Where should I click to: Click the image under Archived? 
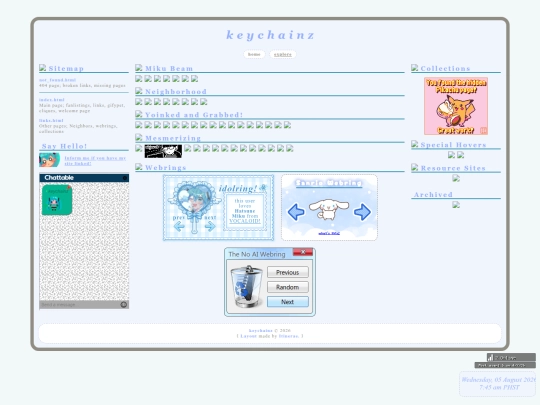tap(456, 205)
